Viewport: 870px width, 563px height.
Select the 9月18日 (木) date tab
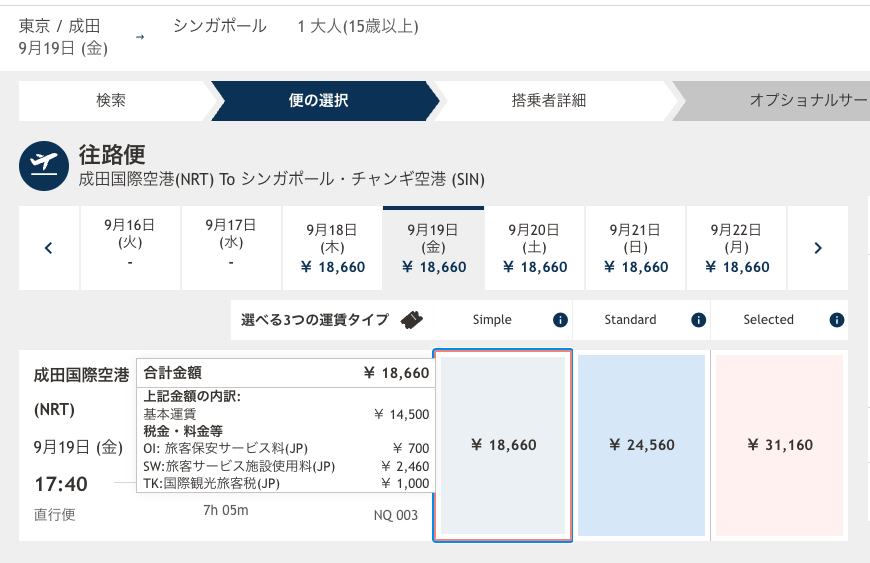[332, 248]
